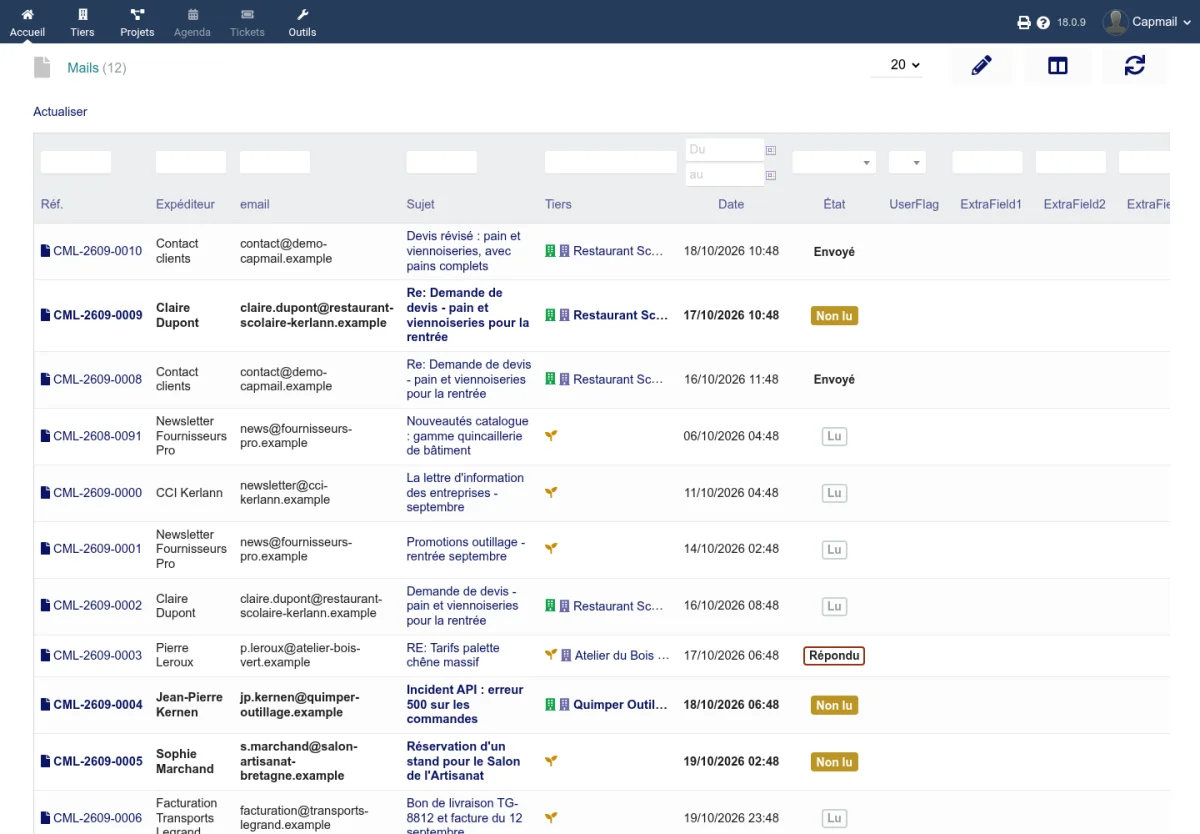Open the Projets menu
This screenshot has width=1200, height=834.
coord(137,22)
